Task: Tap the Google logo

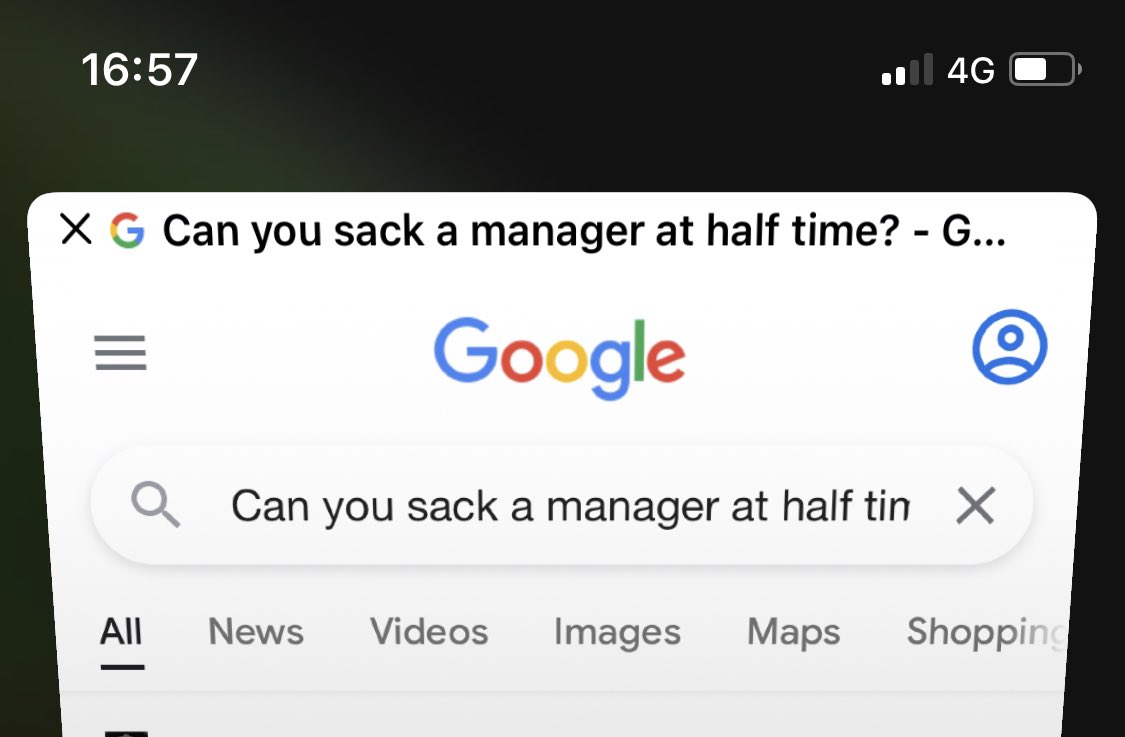Action: [x=560, y=357]
